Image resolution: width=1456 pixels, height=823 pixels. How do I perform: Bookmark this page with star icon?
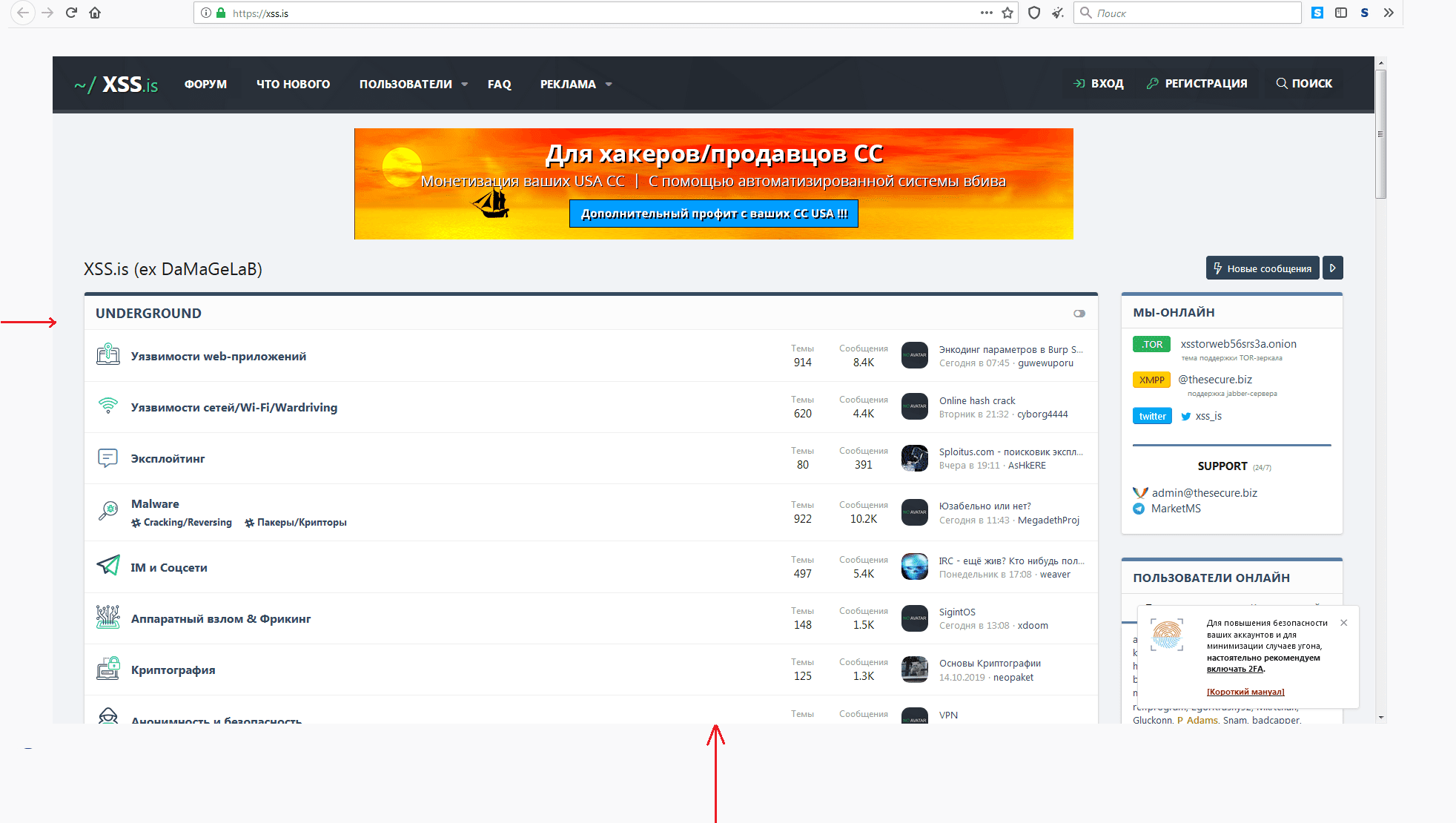pos(1007,13)
